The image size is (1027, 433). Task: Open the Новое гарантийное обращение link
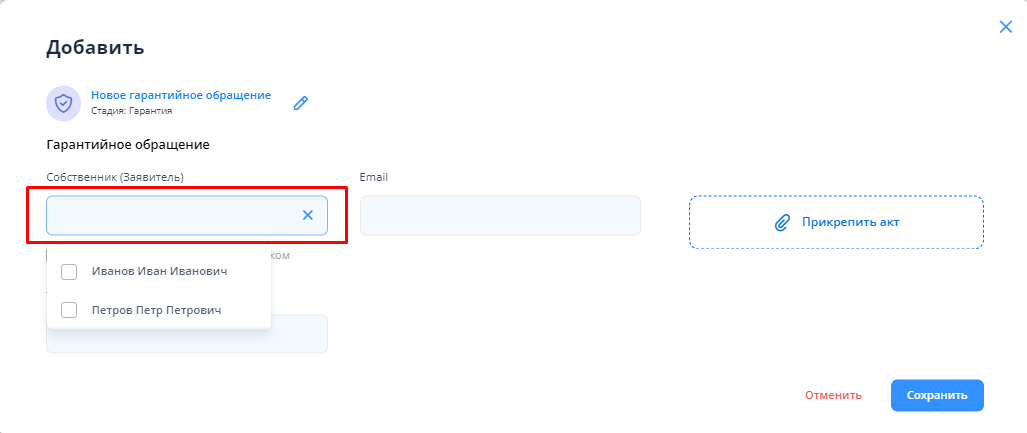[x=181, y=95]
